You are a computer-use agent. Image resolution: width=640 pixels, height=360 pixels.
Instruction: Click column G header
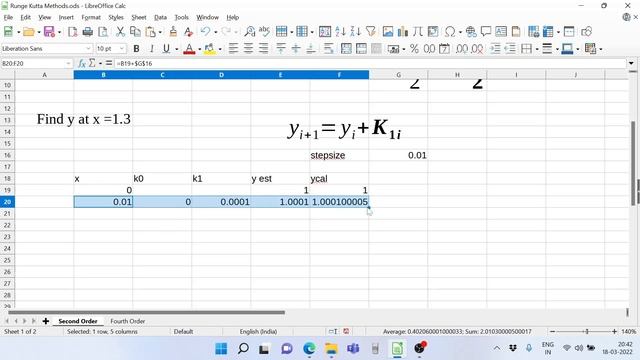[x=398, y=75]
